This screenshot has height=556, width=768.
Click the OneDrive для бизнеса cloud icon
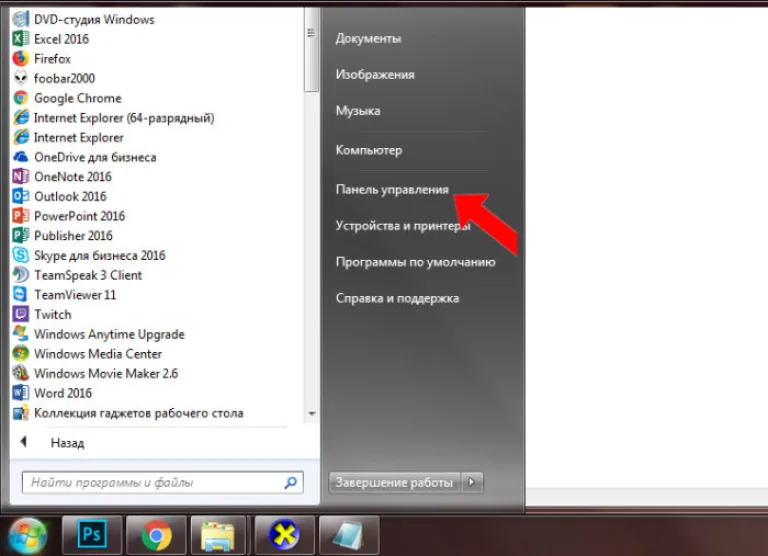click(x=21, y=157)
